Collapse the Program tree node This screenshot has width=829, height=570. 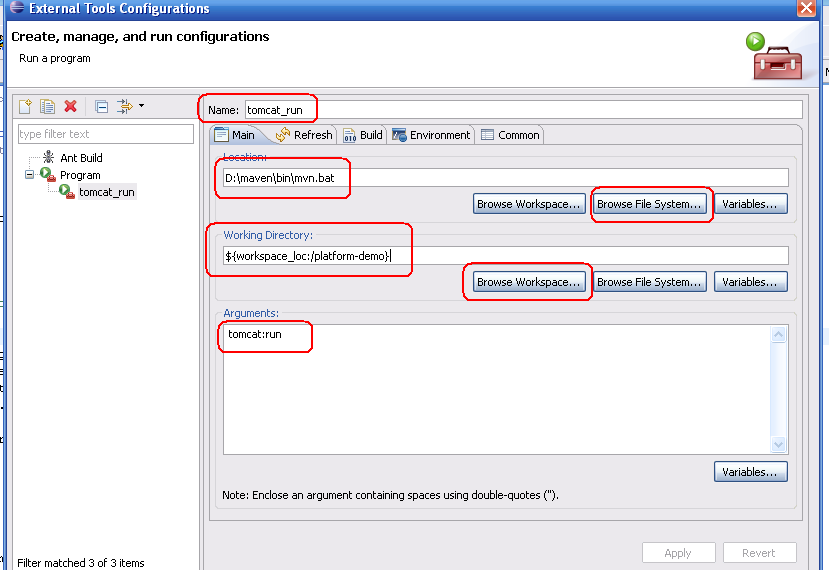[x=30, y=174]
